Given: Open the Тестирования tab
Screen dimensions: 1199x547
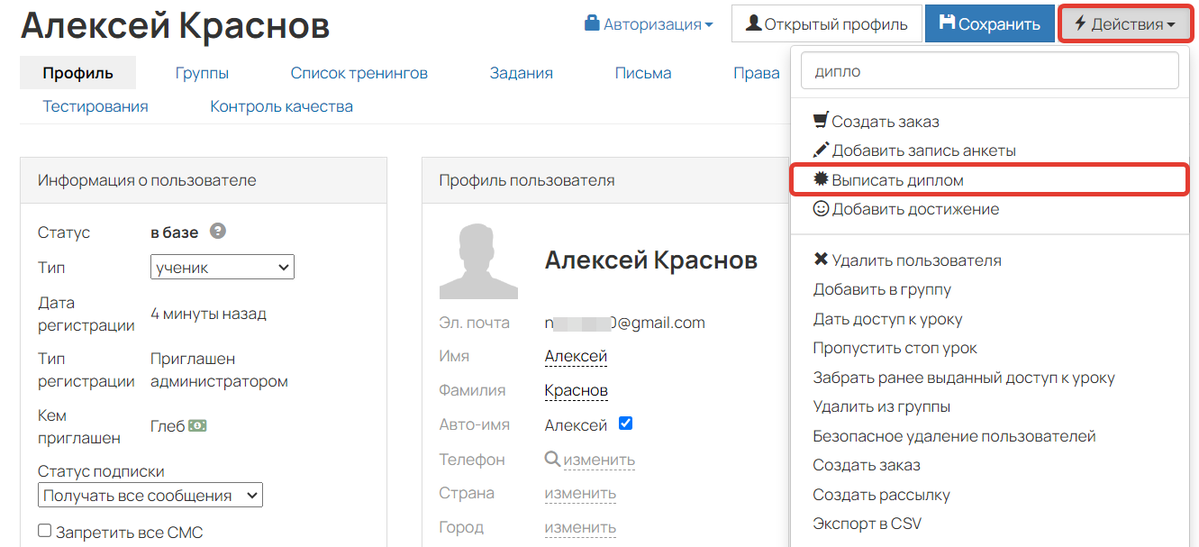Looking at the screenshot, I should (96, 106).
